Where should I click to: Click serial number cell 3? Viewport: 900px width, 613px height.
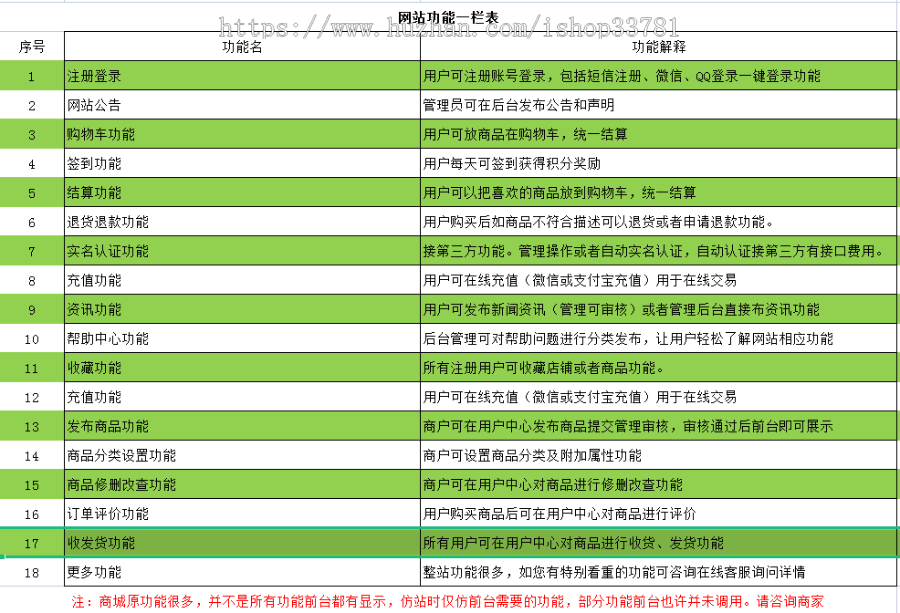click(x=32, y=134)
